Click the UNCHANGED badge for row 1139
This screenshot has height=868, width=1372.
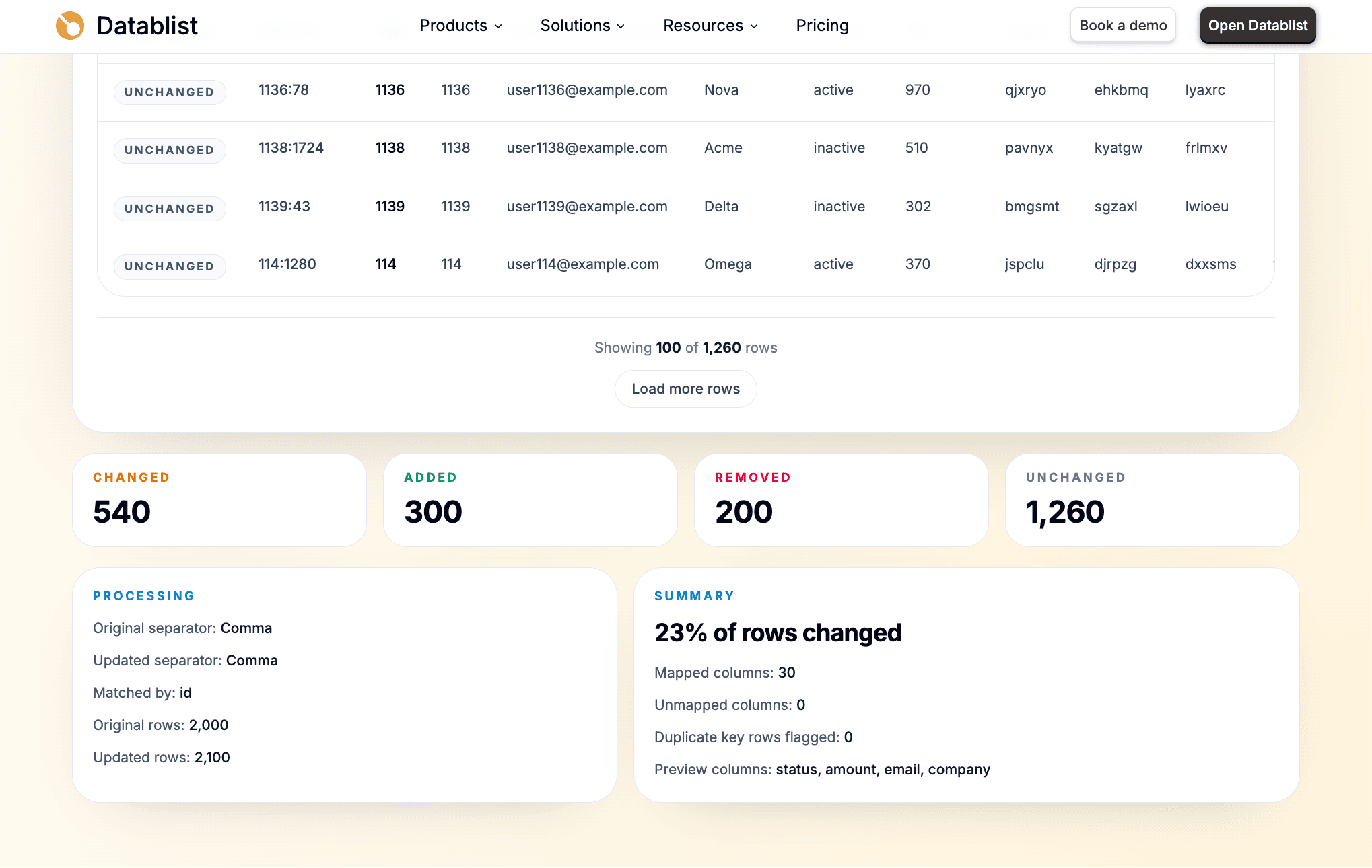point(170,209)
